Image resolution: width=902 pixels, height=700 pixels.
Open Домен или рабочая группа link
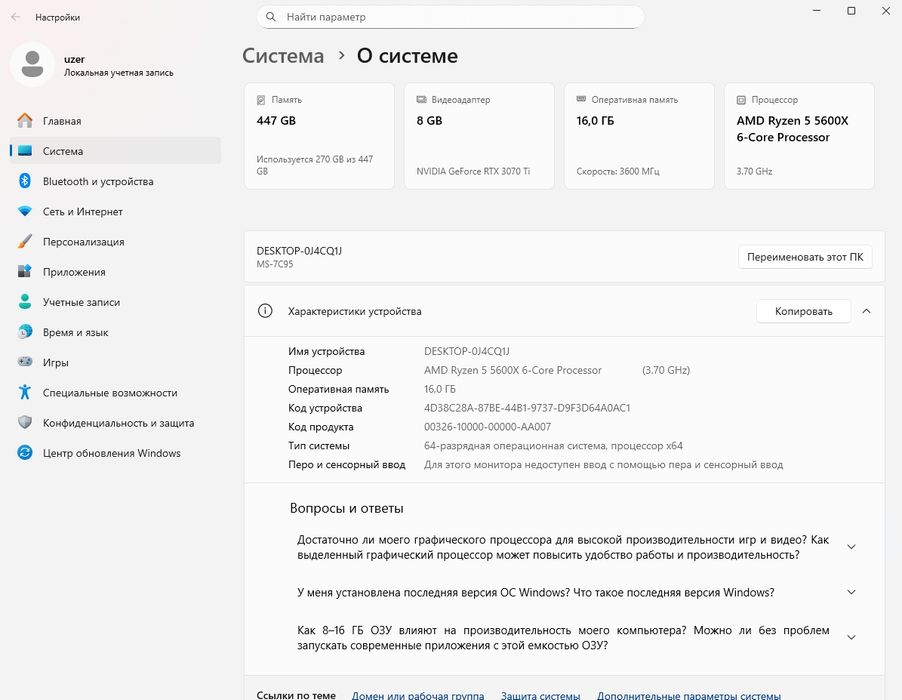[418, 695]
